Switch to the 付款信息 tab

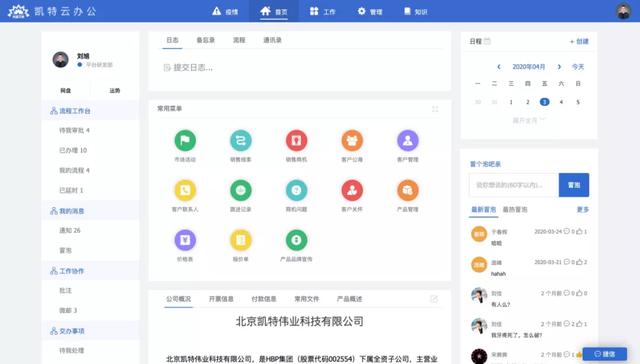[264, 299]
